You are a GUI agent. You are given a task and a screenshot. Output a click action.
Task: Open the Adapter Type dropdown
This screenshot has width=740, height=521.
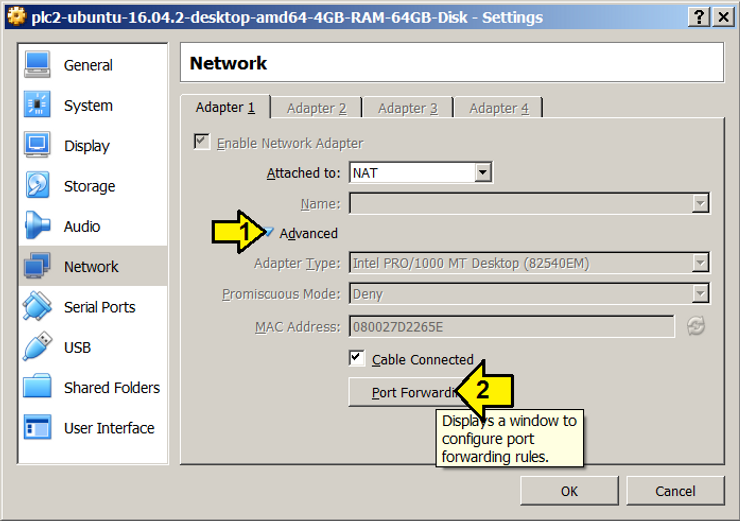tap(700, 263)
